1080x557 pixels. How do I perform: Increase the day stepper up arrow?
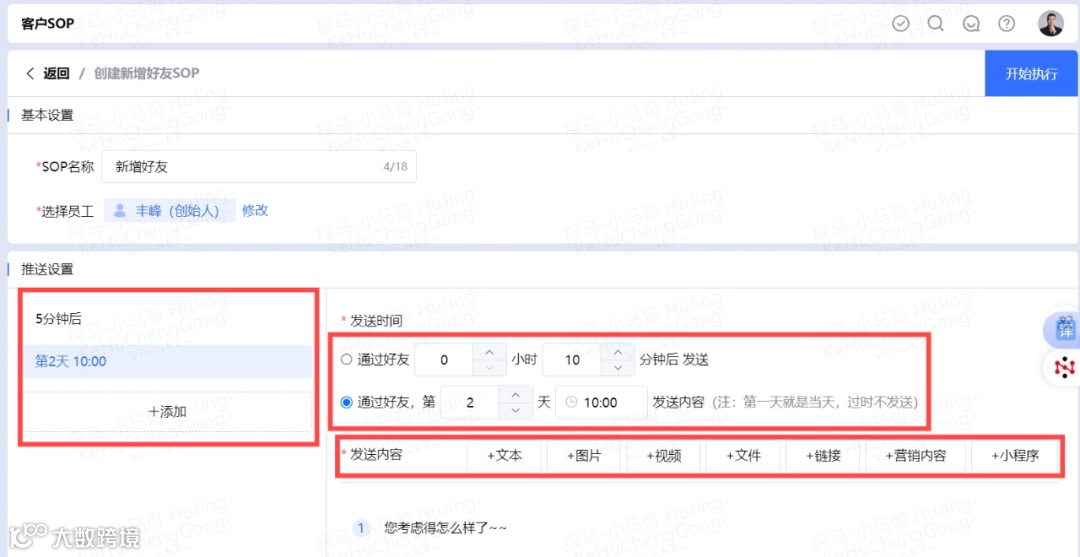coord(515,395)
